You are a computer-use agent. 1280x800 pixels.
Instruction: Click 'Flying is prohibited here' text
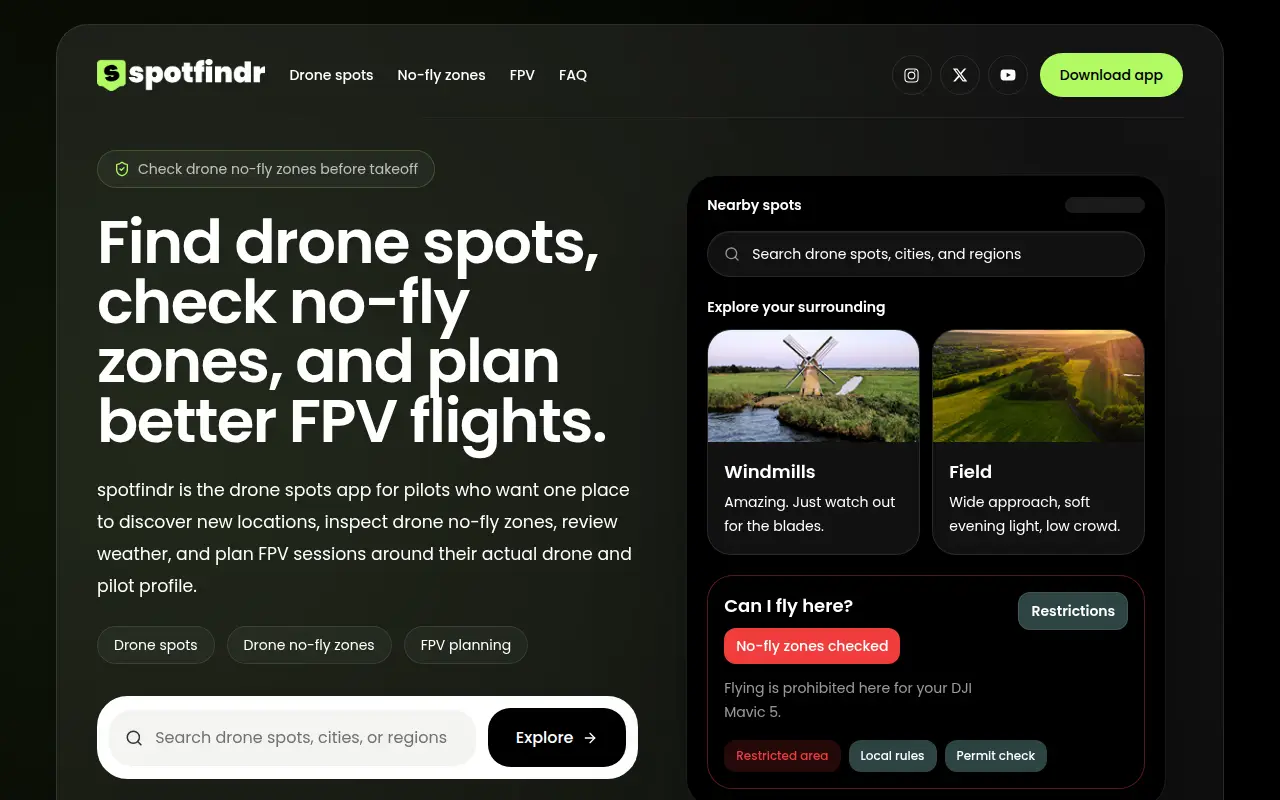848,700
